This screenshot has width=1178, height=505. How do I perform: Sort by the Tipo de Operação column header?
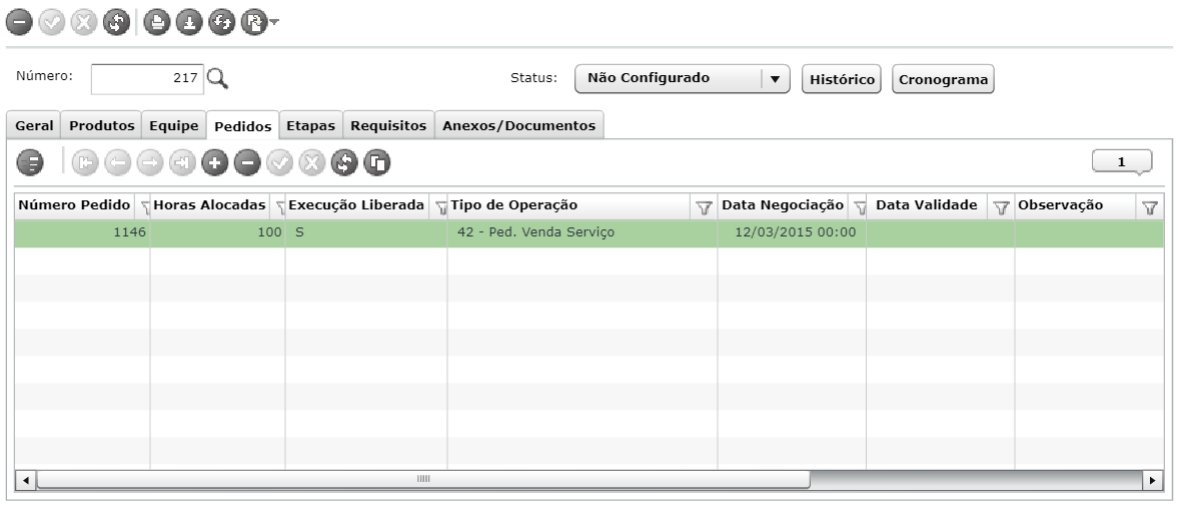tap(514, 205)
